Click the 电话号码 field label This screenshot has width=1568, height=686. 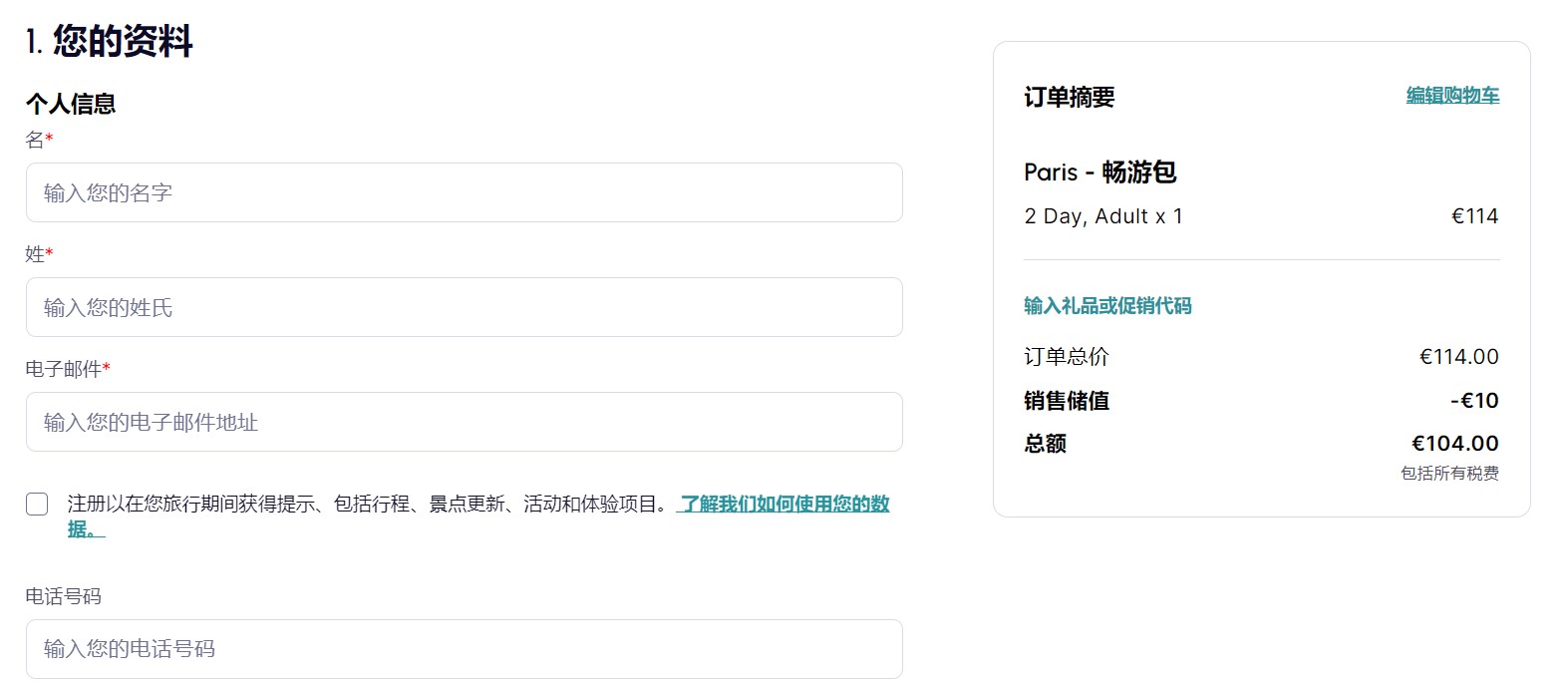(64, 596)
